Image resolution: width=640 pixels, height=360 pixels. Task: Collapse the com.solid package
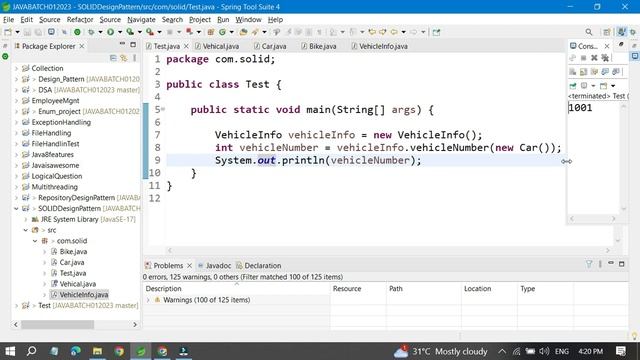coord(35,241)
